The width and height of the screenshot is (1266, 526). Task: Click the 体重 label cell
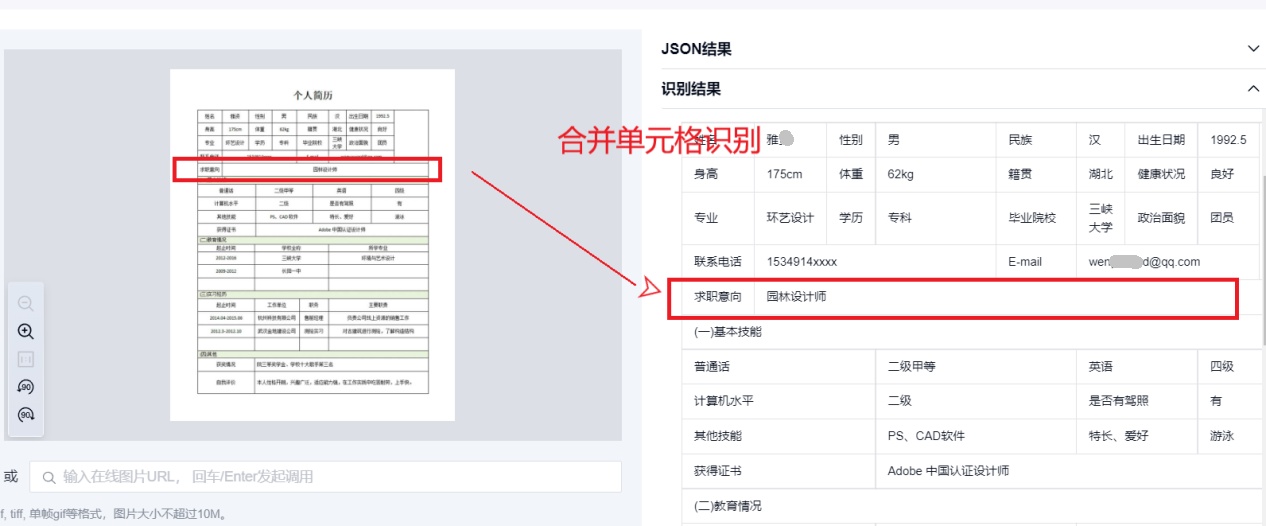point(850,174)
